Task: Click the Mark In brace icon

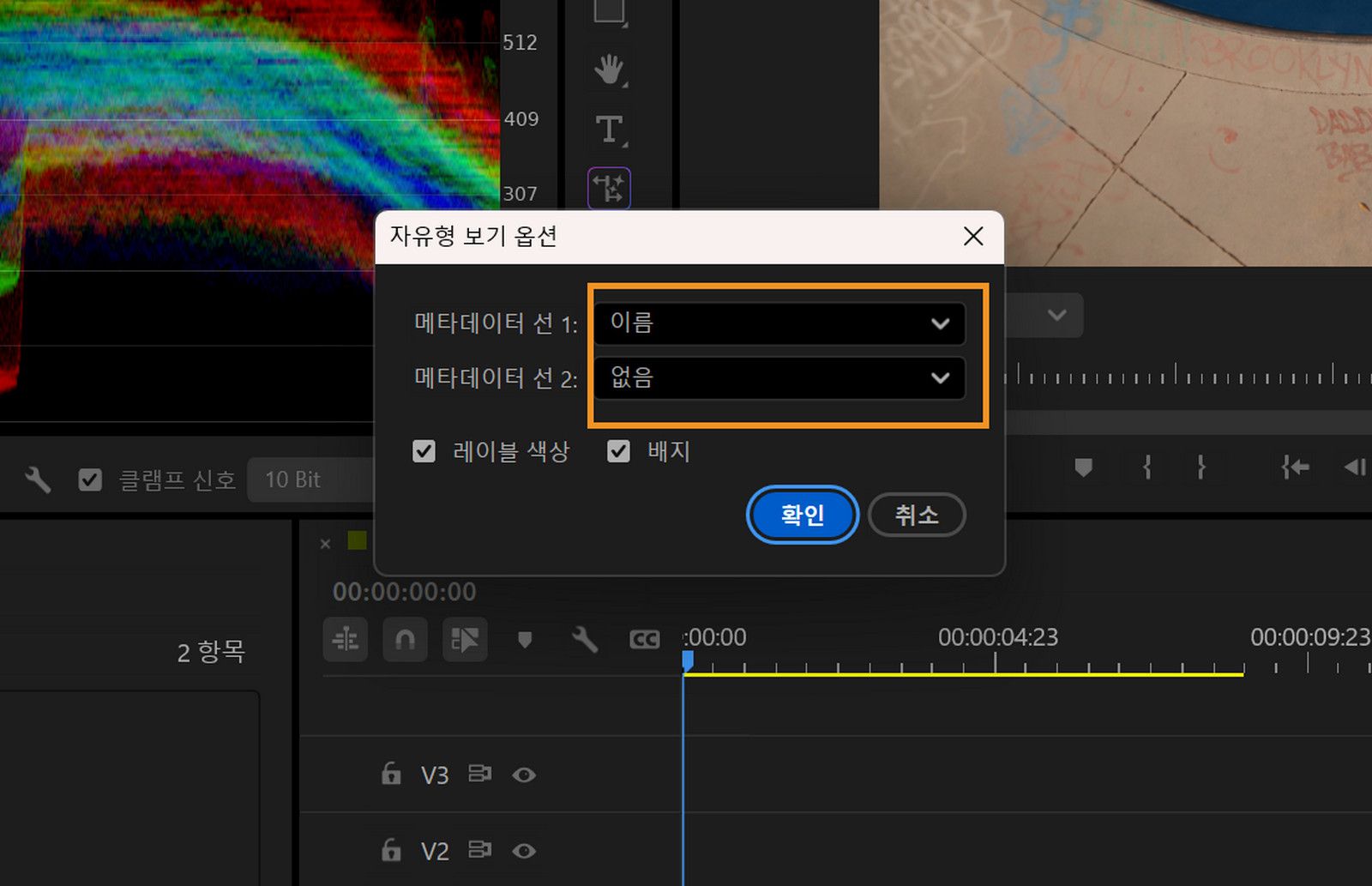Action: click(x=1145, y=467)
